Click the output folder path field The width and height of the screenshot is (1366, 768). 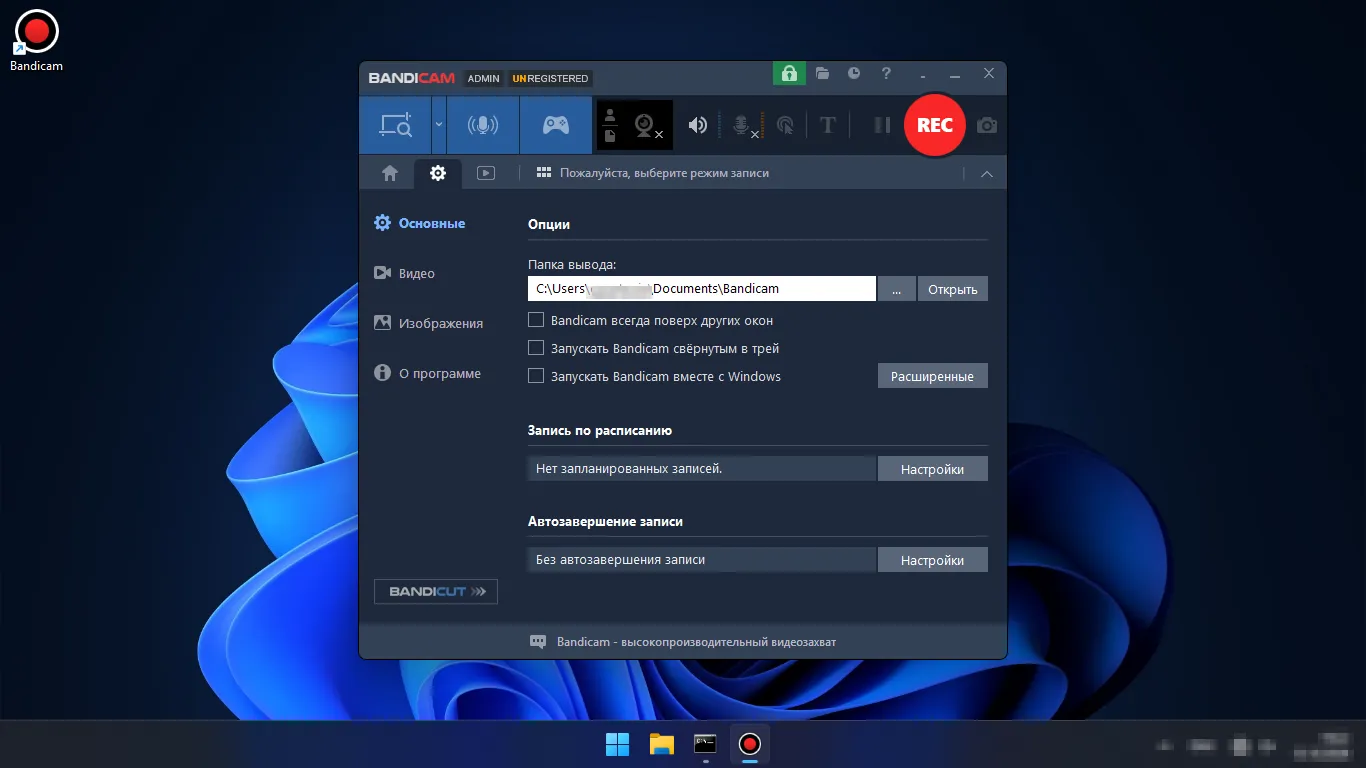pyautogui.click(x=702, y=289)
